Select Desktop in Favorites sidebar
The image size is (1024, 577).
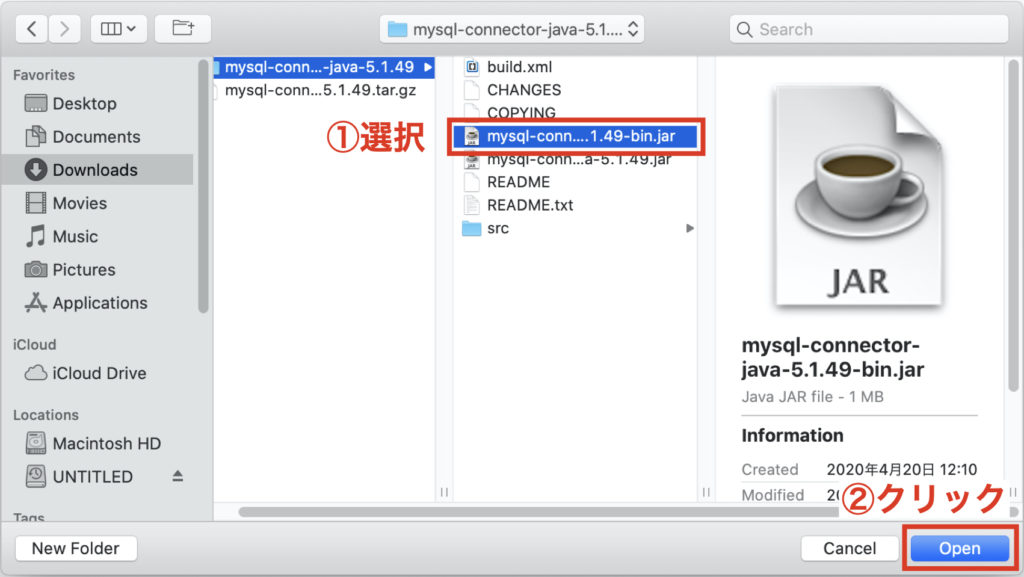[98, 103]
